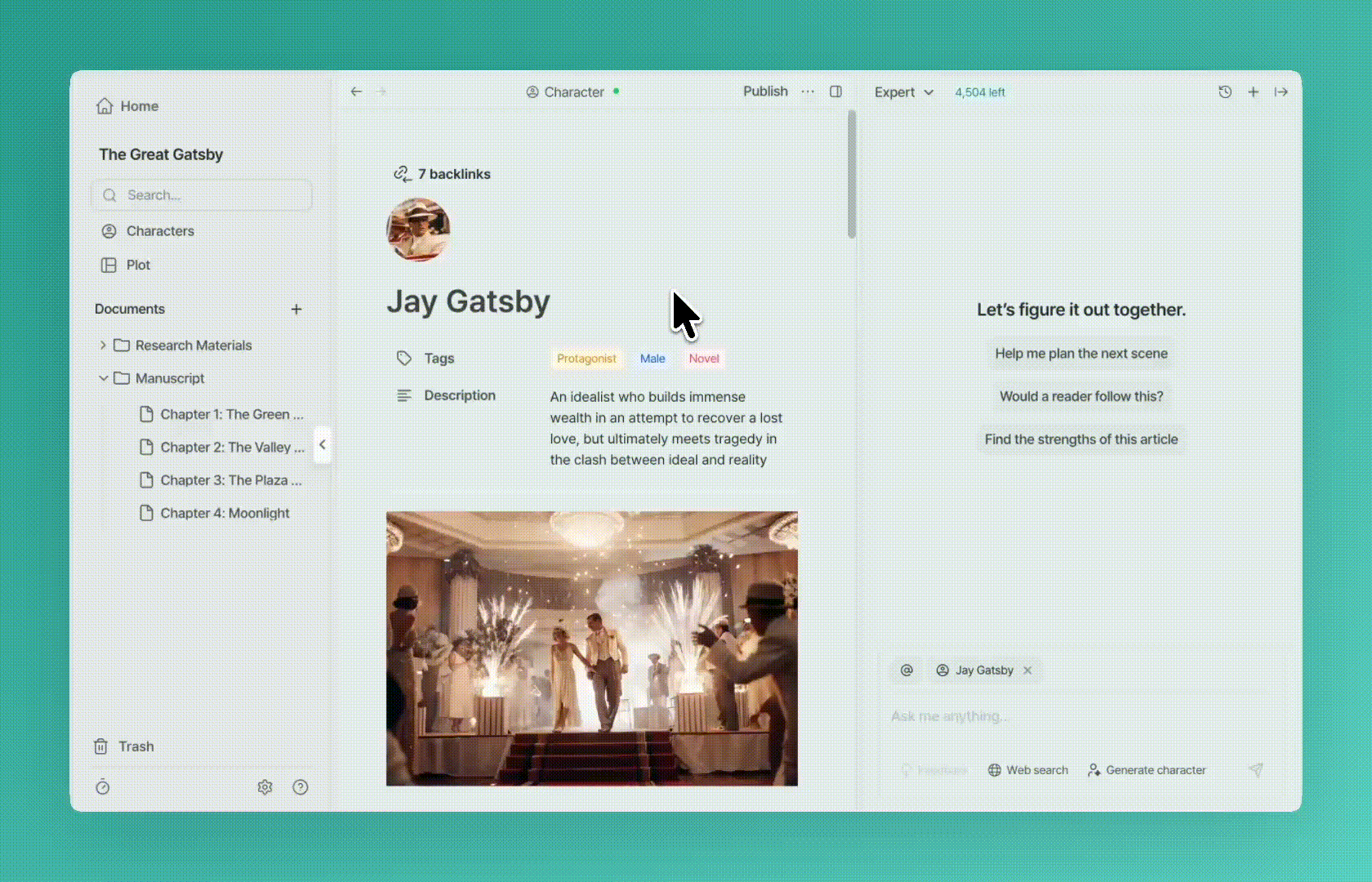Click the '4,504 left' credits counter
Screen dimensions: 1372x882
[980, 92]
